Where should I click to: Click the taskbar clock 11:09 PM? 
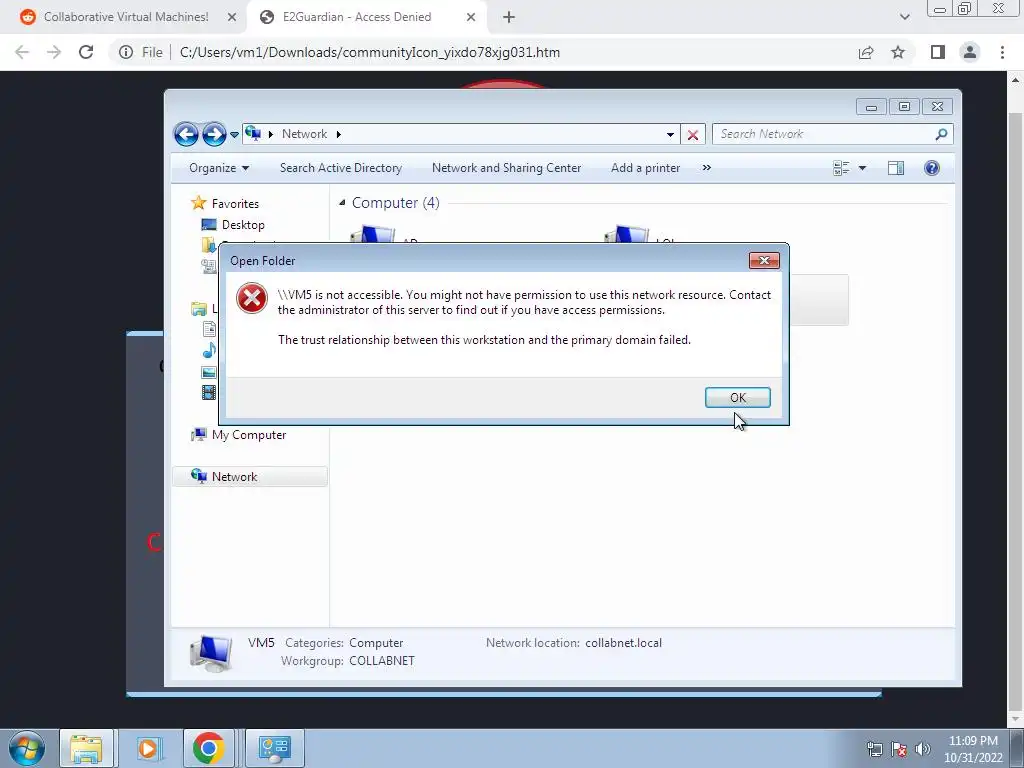(973, 741)
